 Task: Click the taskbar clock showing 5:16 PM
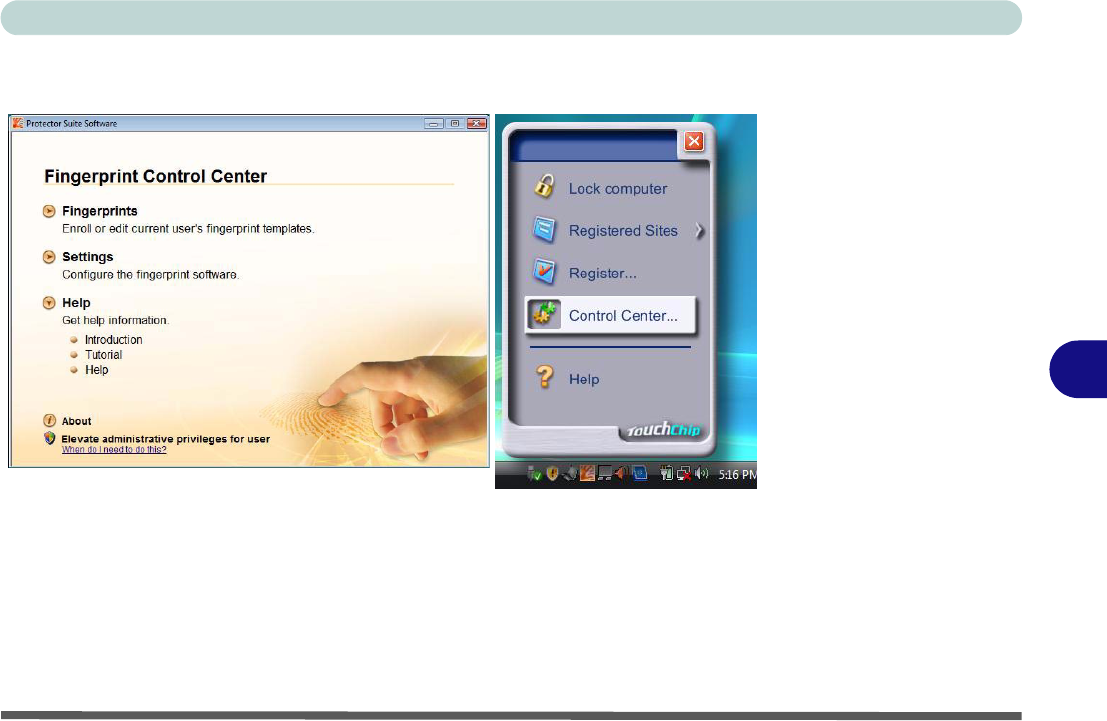click(737, 475)
